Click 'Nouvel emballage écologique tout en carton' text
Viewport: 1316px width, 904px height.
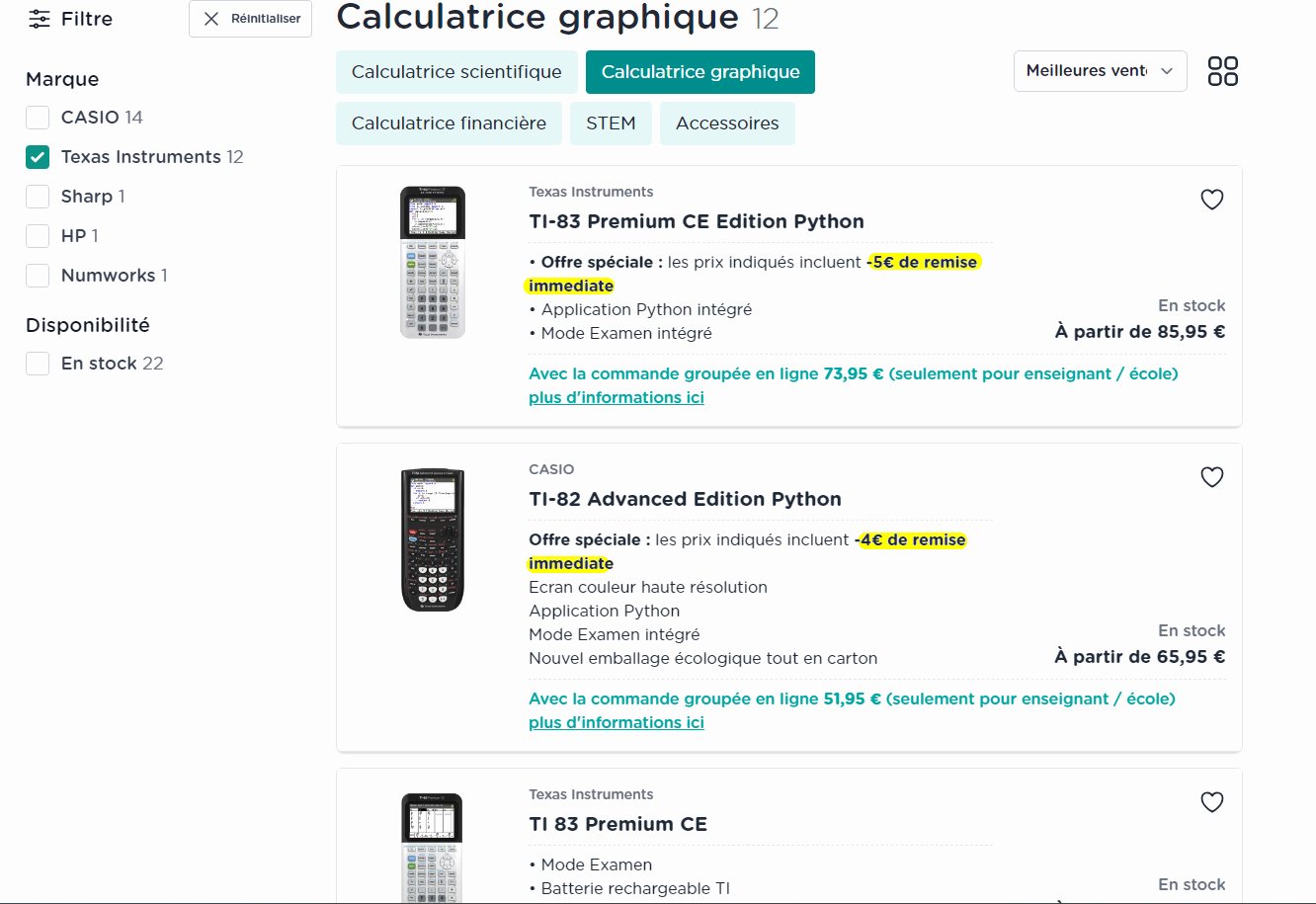click(x=702, y=658)
